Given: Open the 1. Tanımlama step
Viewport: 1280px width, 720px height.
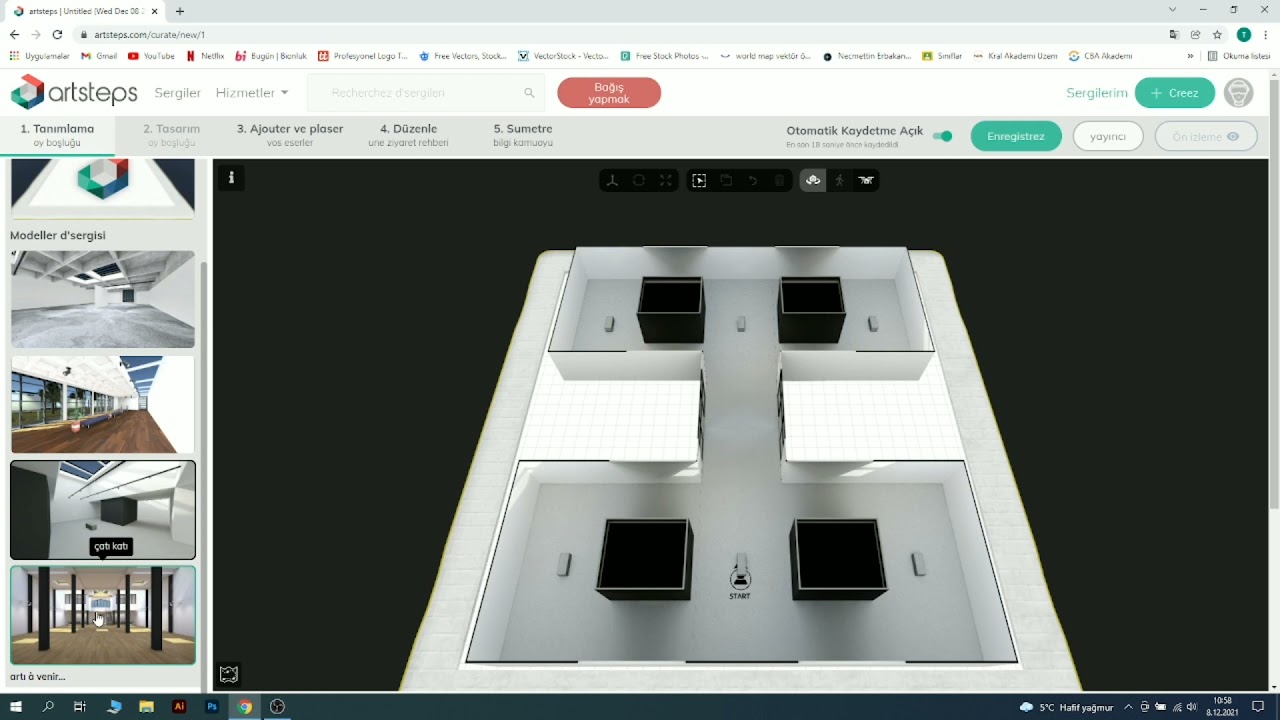Looking at the screenshot, I should pyautogui.click(x=57, y=135).
